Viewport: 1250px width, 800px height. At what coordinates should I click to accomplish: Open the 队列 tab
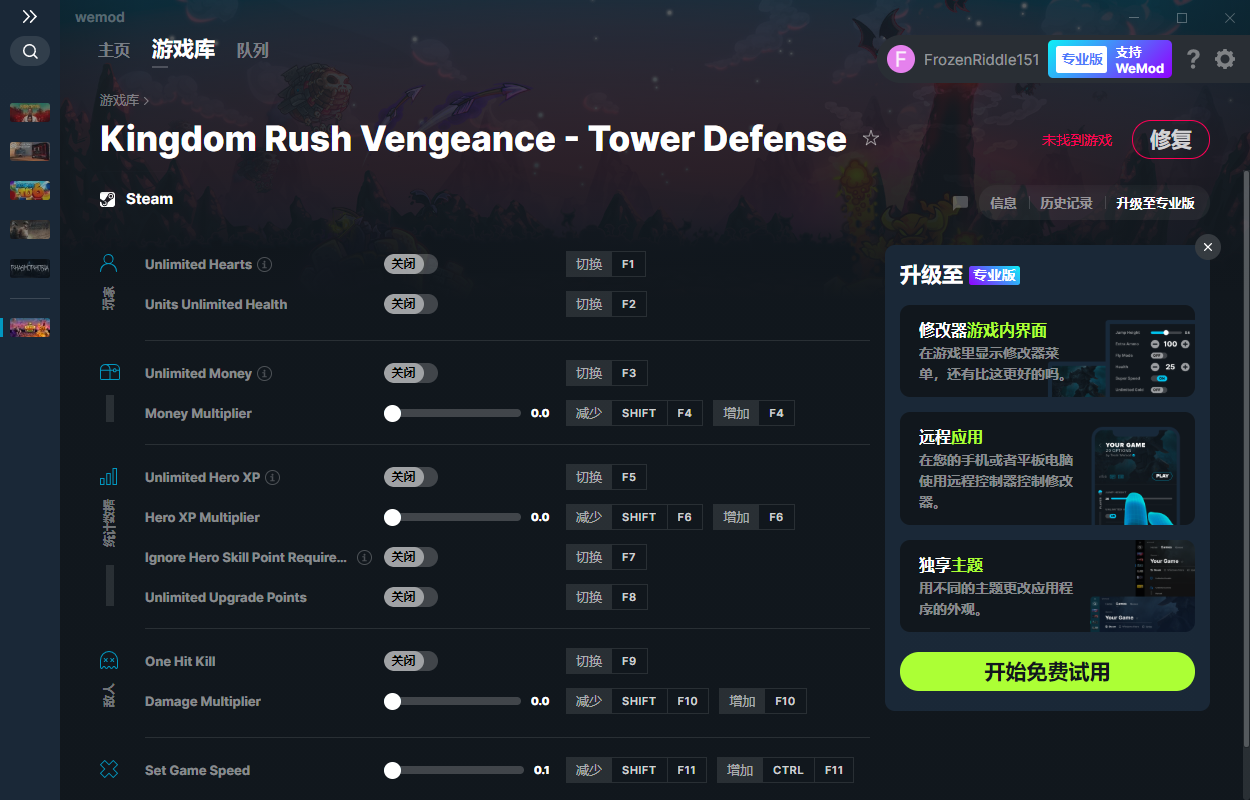pos(252,50)
